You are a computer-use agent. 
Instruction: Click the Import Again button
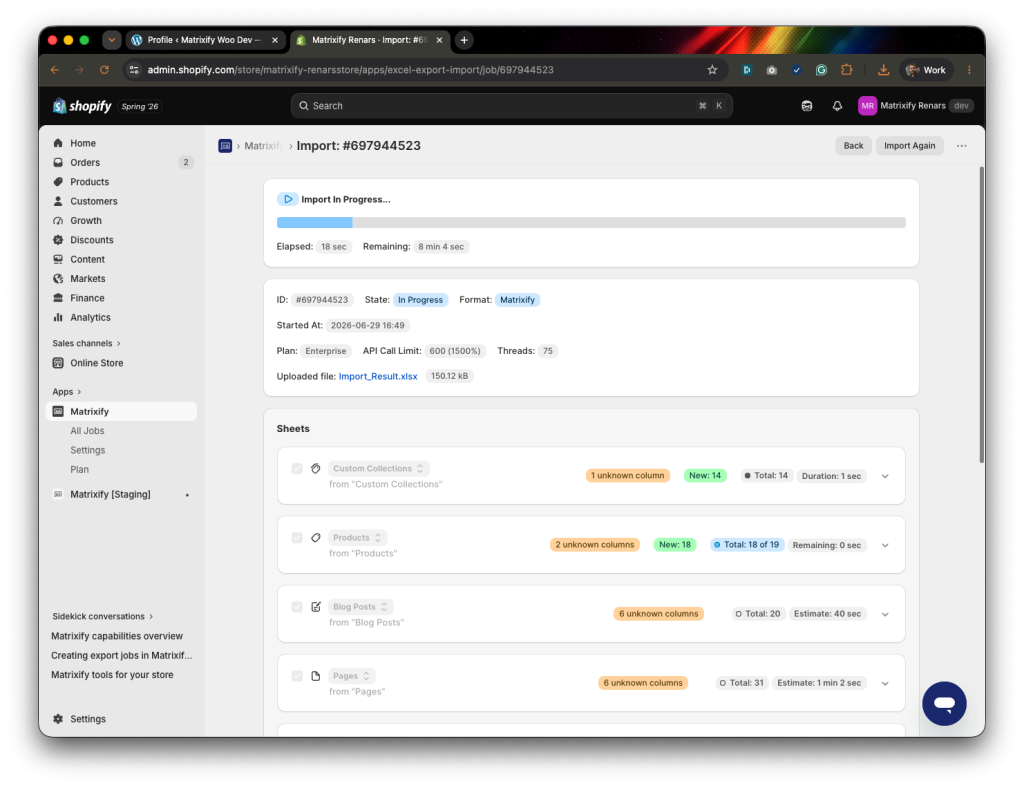pyautogui.click(x=909, y=146)
